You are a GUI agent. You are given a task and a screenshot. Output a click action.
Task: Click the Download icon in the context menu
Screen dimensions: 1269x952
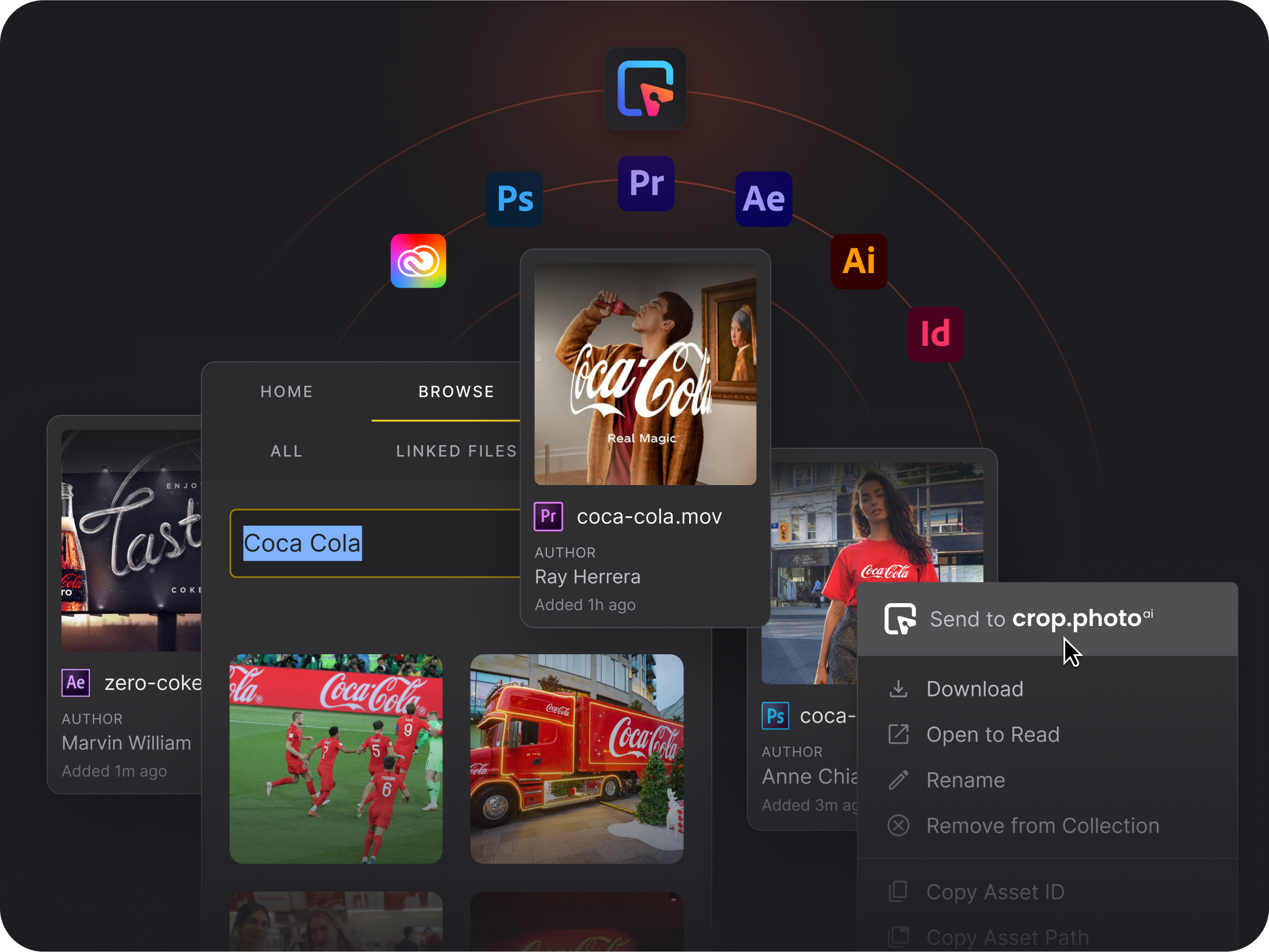pyautogui.click(x=897, y=688)
